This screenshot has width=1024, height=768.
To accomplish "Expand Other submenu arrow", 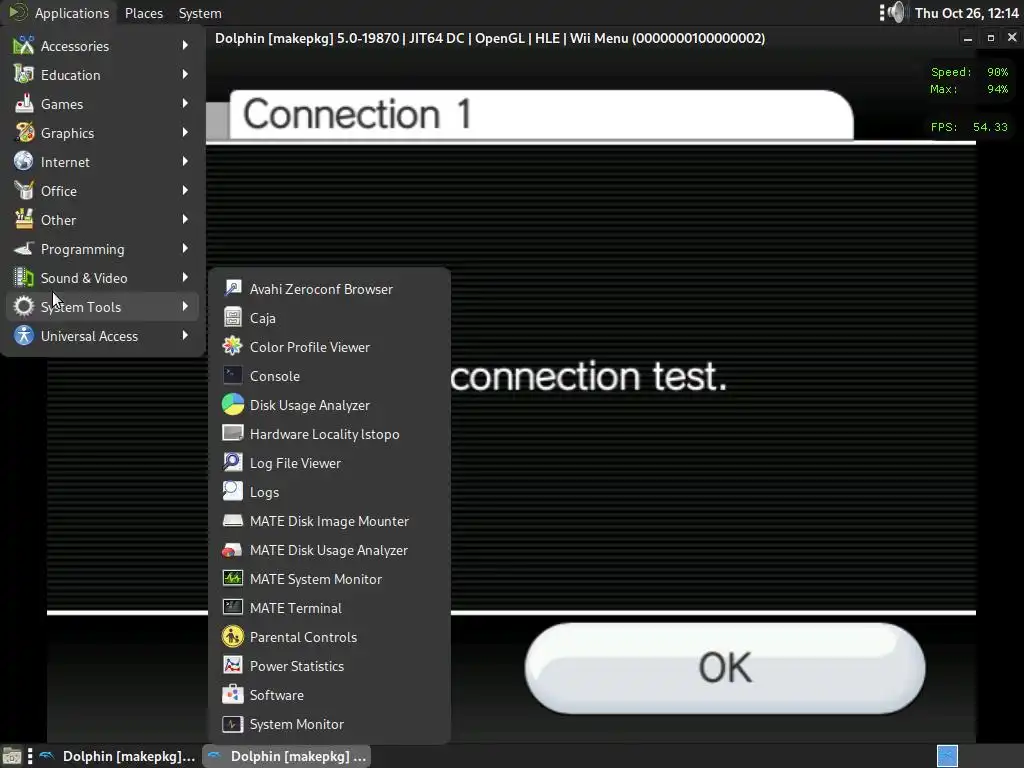I will pos(185,219).
